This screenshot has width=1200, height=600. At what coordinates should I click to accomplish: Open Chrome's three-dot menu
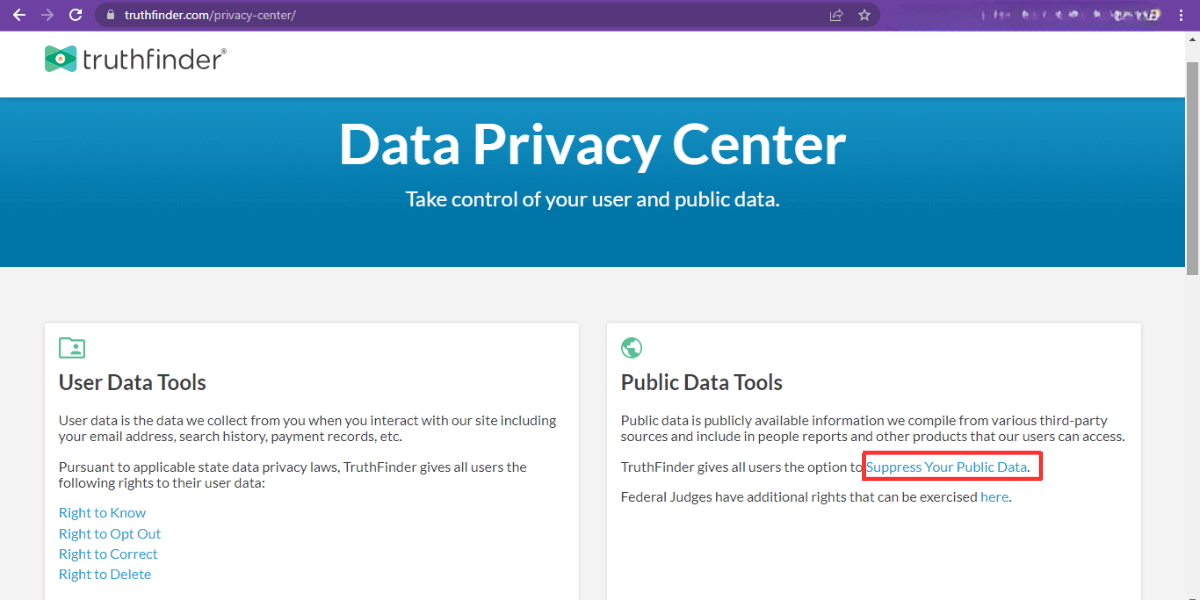point(1183,15)
